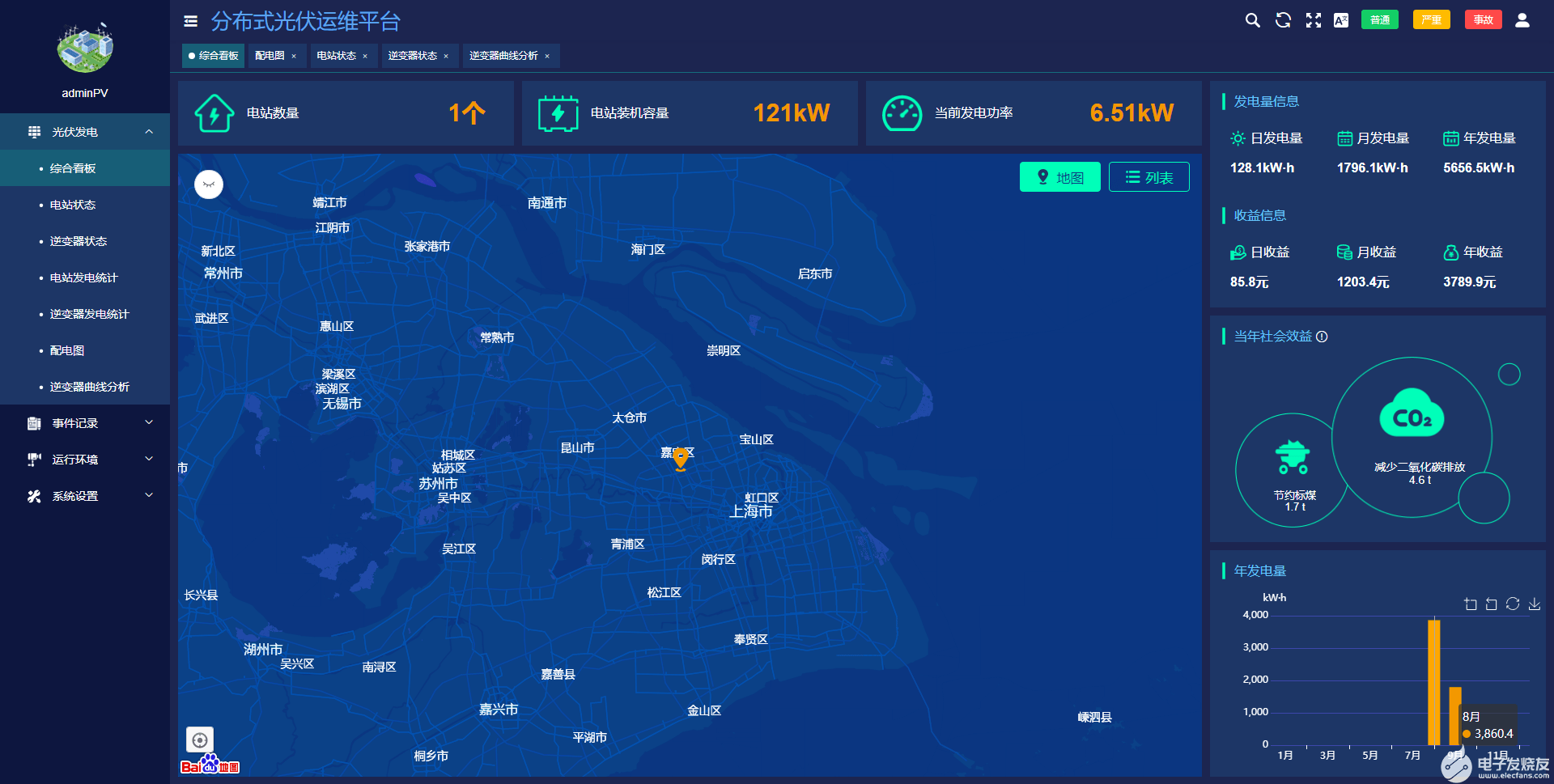Viewport: 1554px width, 784px height.
Task: Close the 电站状态 tab
Action: coord(365,57)
